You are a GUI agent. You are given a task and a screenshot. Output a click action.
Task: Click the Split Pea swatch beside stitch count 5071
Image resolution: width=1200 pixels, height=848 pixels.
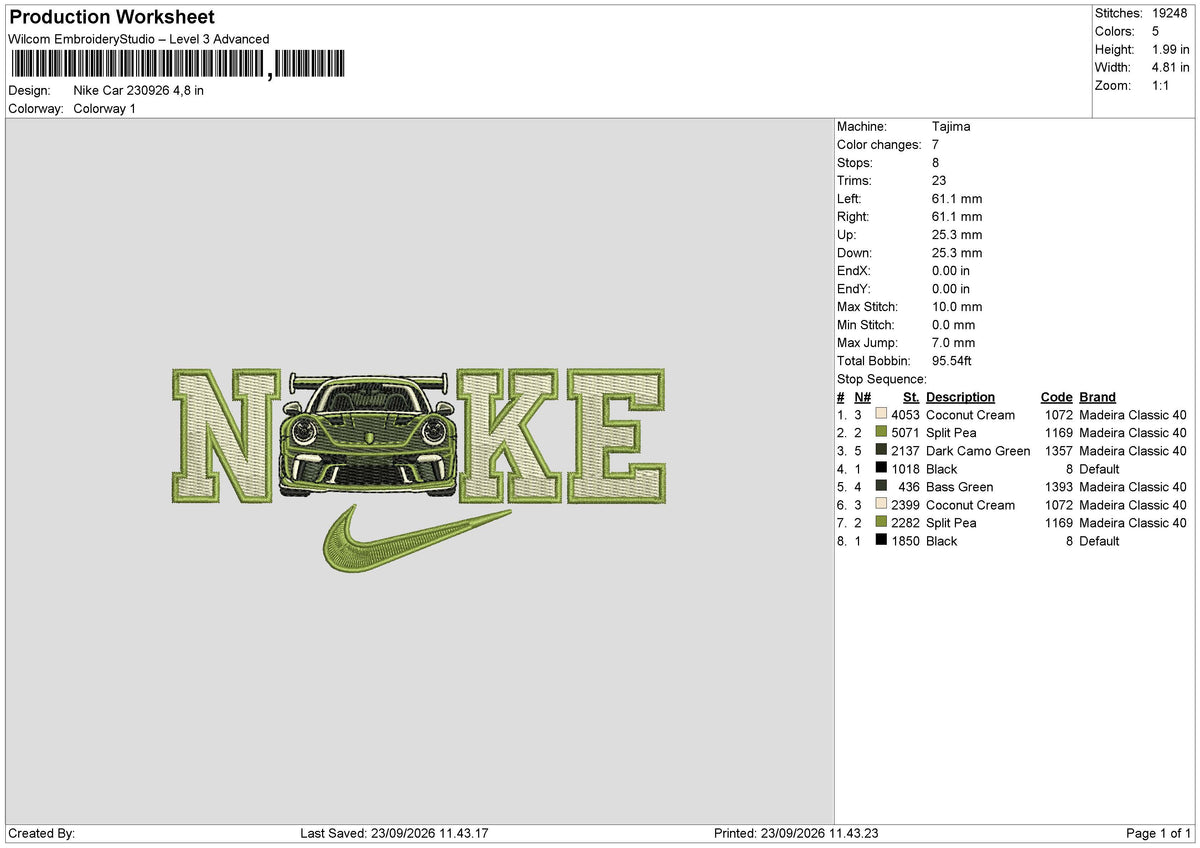pos(881,432)
